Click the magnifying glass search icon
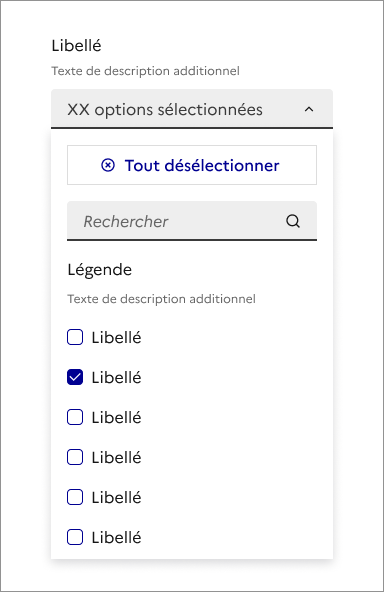Image resolution: width=384 pixels, height=592 pixels. (293, 221)
